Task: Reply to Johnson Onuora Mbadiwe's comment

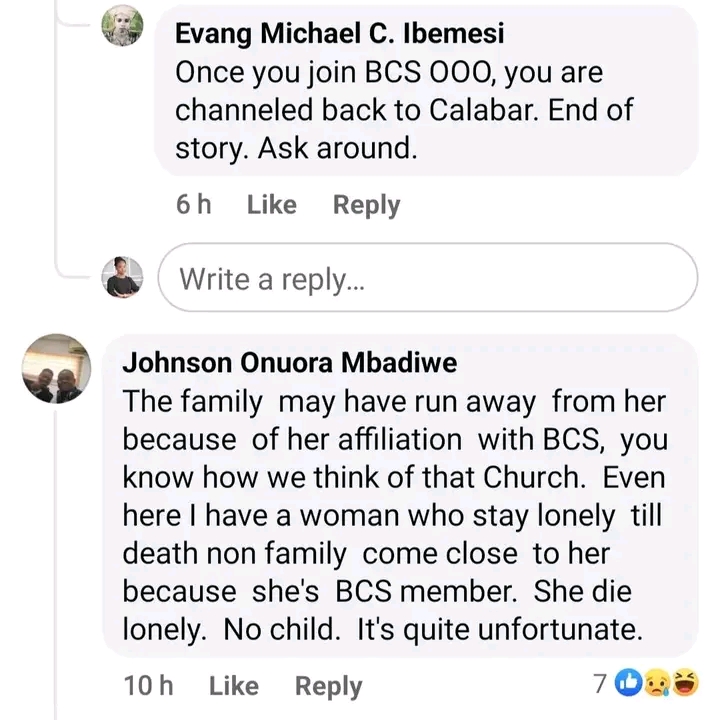Action: (328, 686)
